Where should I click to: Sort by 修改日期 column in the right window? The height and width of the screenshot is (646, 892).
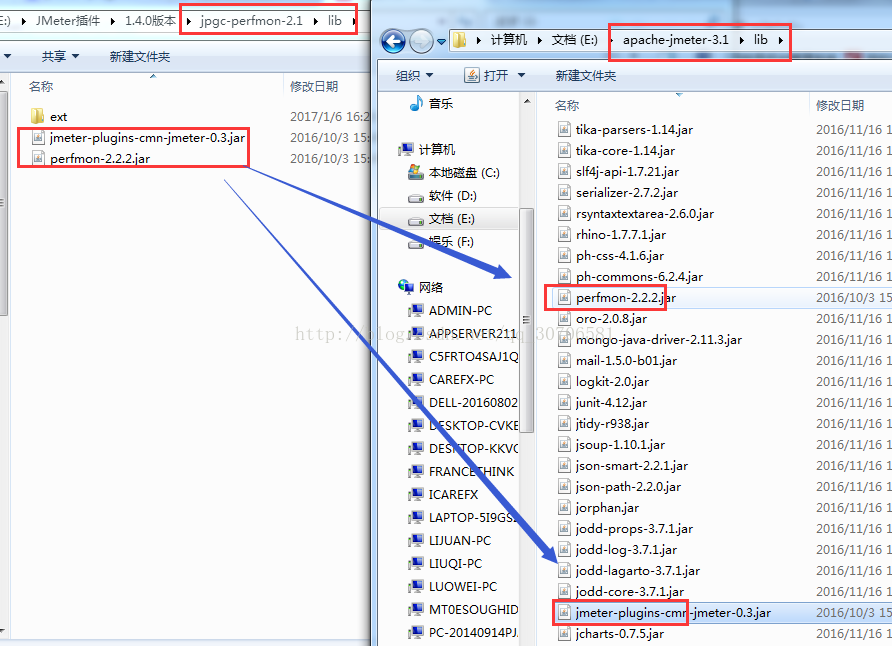(840, 105)
